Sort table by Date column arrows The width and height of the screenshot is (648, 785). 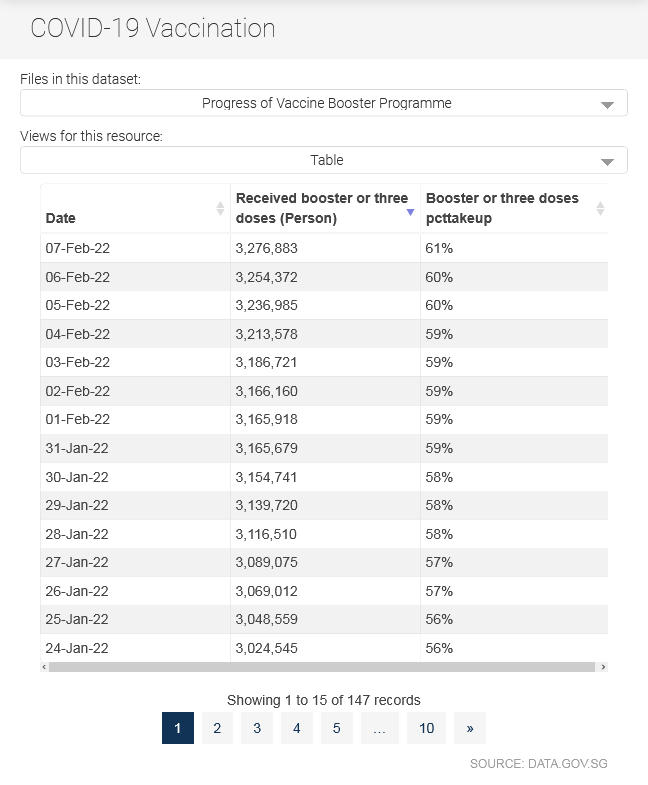[x=220, y=208]
